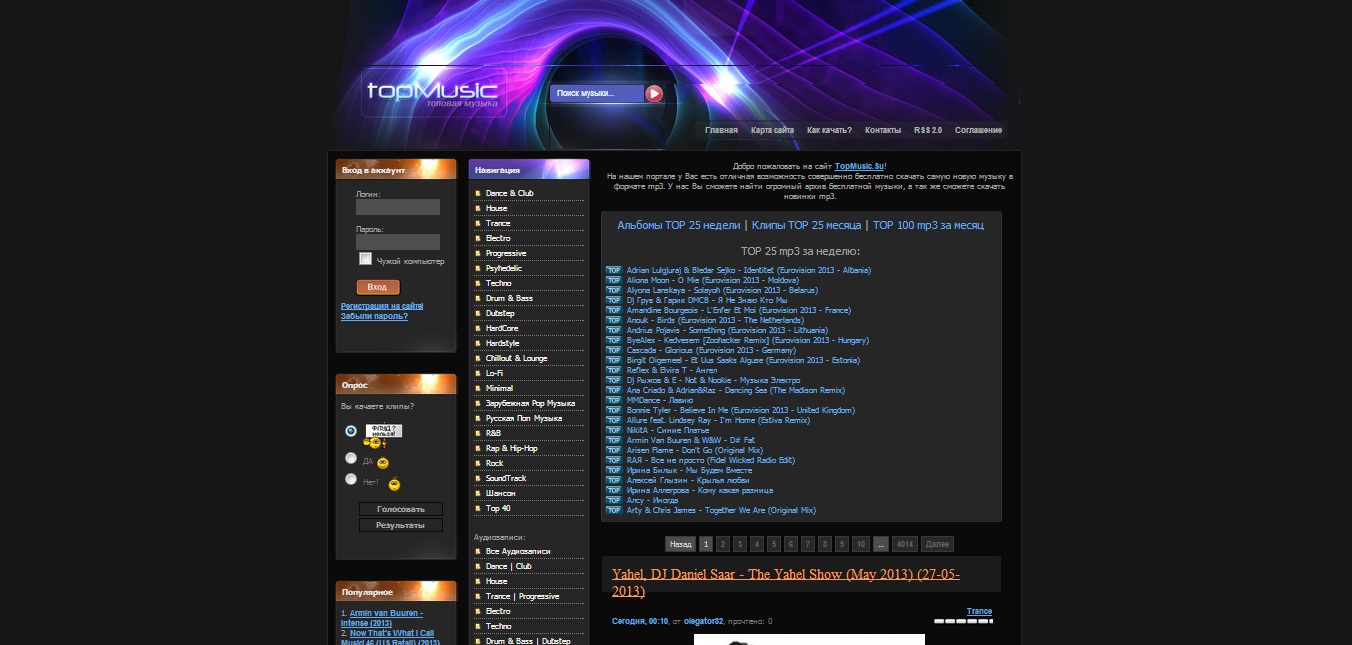1352x645 pixels.
Task: Click the TOP badge beside MMDance - Лавию
Action: pos(614,400)
